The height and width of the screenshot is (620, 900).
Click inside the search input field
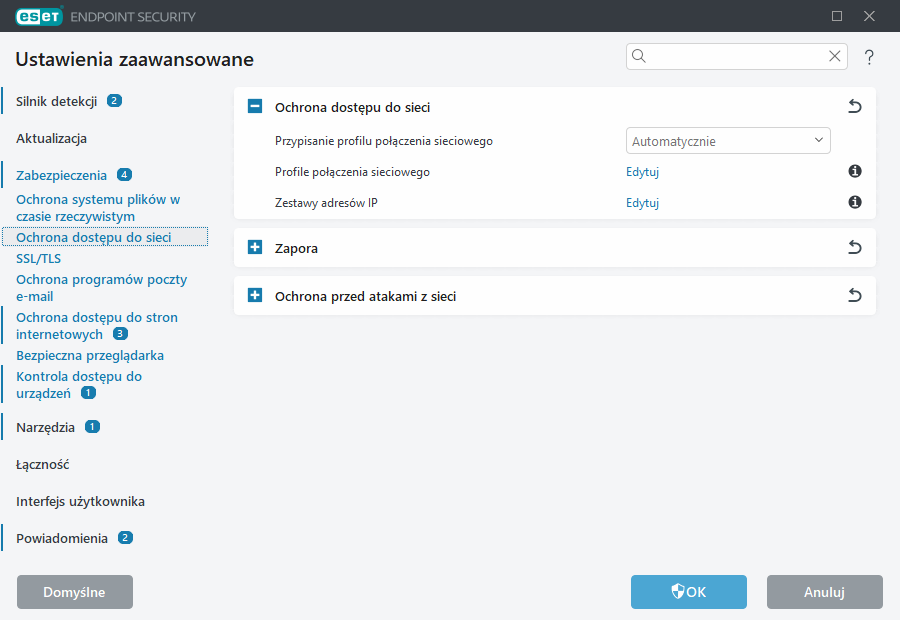pos(735,57)
